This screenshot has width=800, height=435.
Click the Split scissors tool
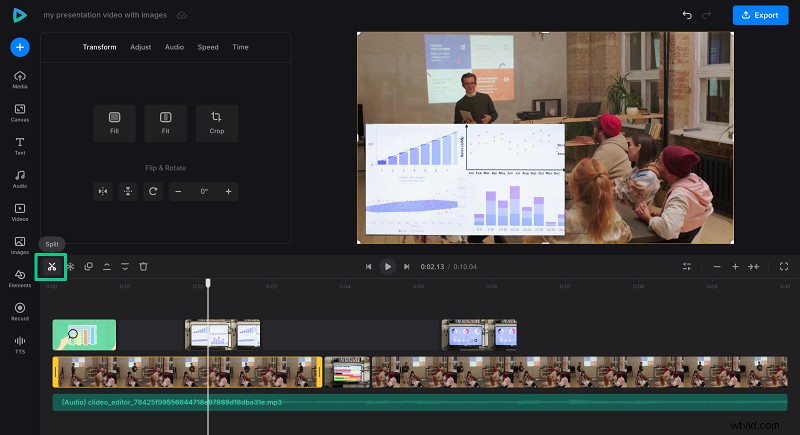pyautogui.click(x=51, y=266)
